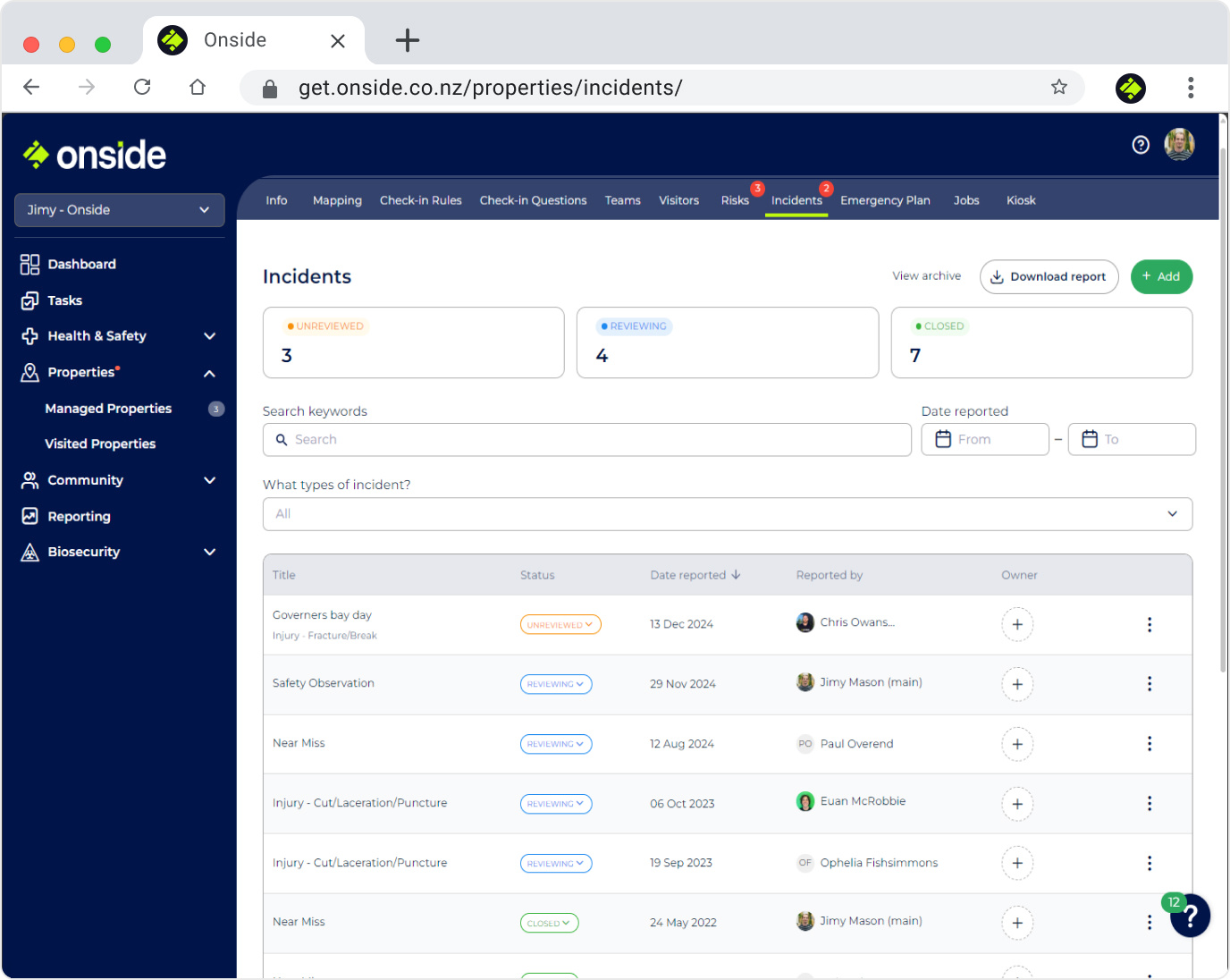Open the support chat bubble showing 12 notifications

click(x=1190, y=916)
